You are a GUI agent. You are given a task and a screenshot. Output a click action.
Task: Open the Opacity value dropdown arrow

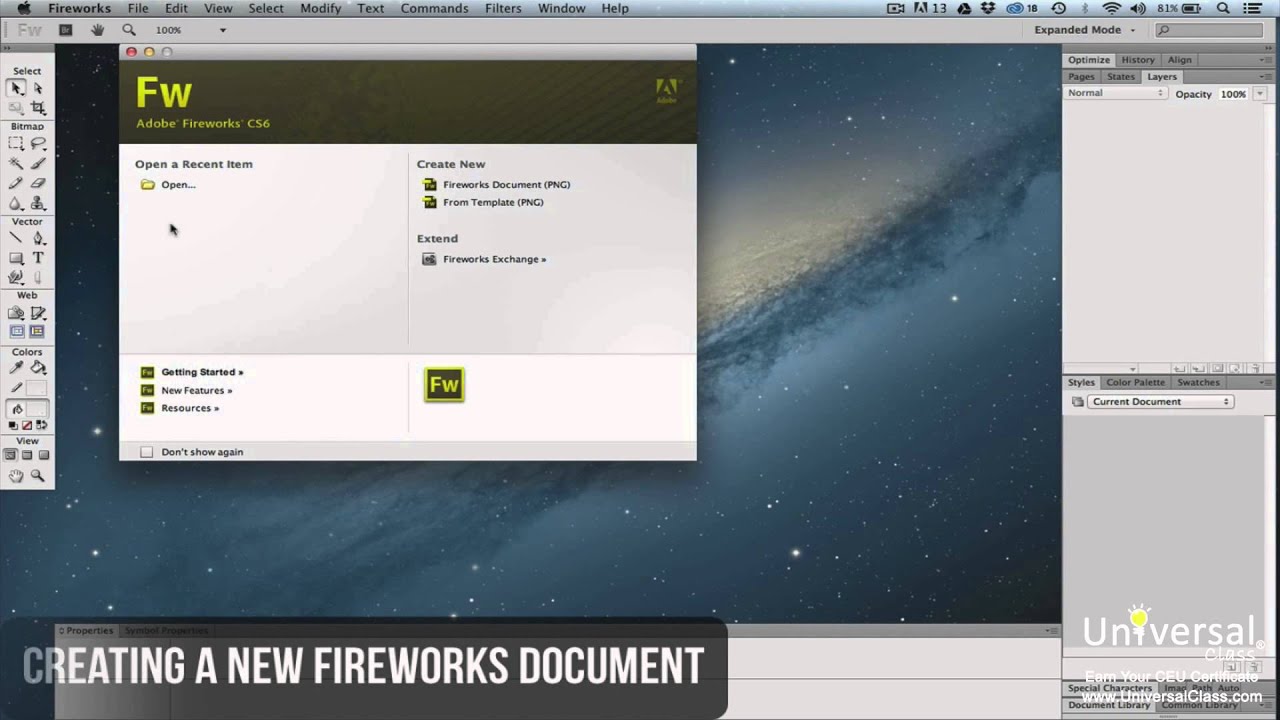click(x=1260, y=94)
